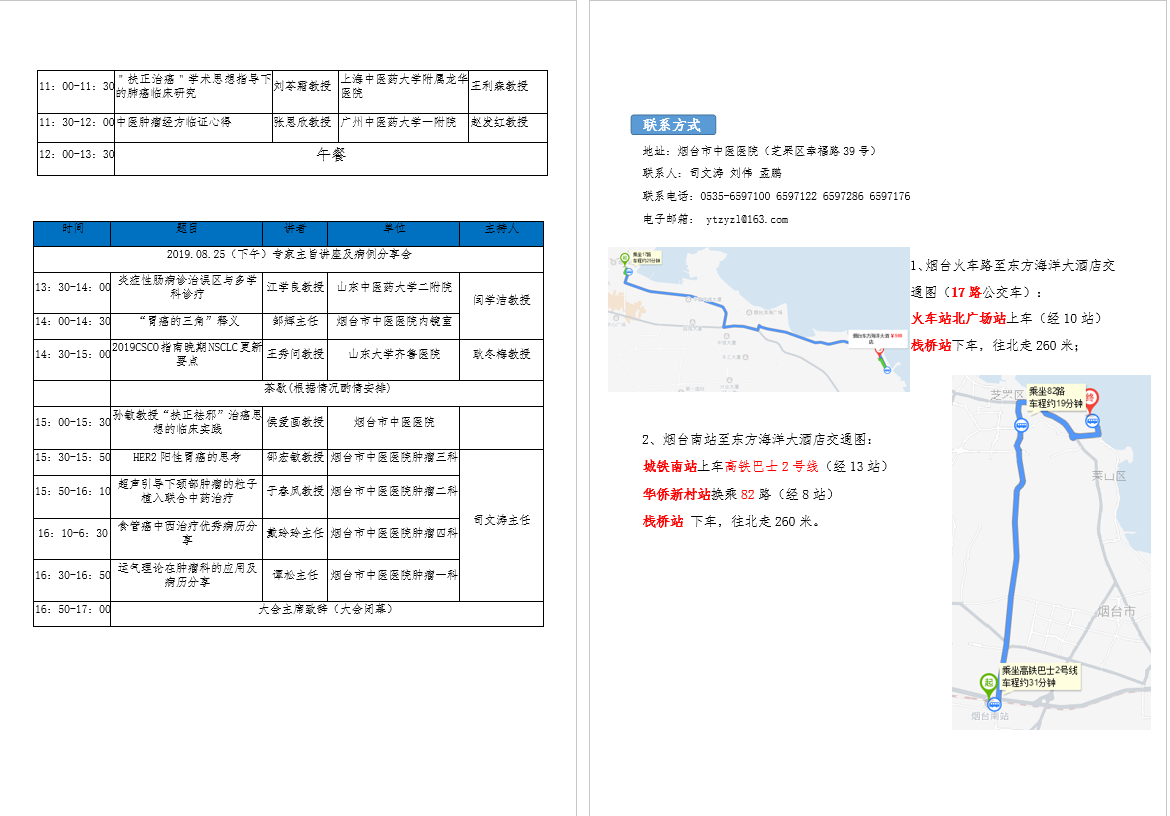Click the red destination pin on the top map
Image resolution: width=1170 pixels, height=816 pixels.
click(x=879, y=354)
